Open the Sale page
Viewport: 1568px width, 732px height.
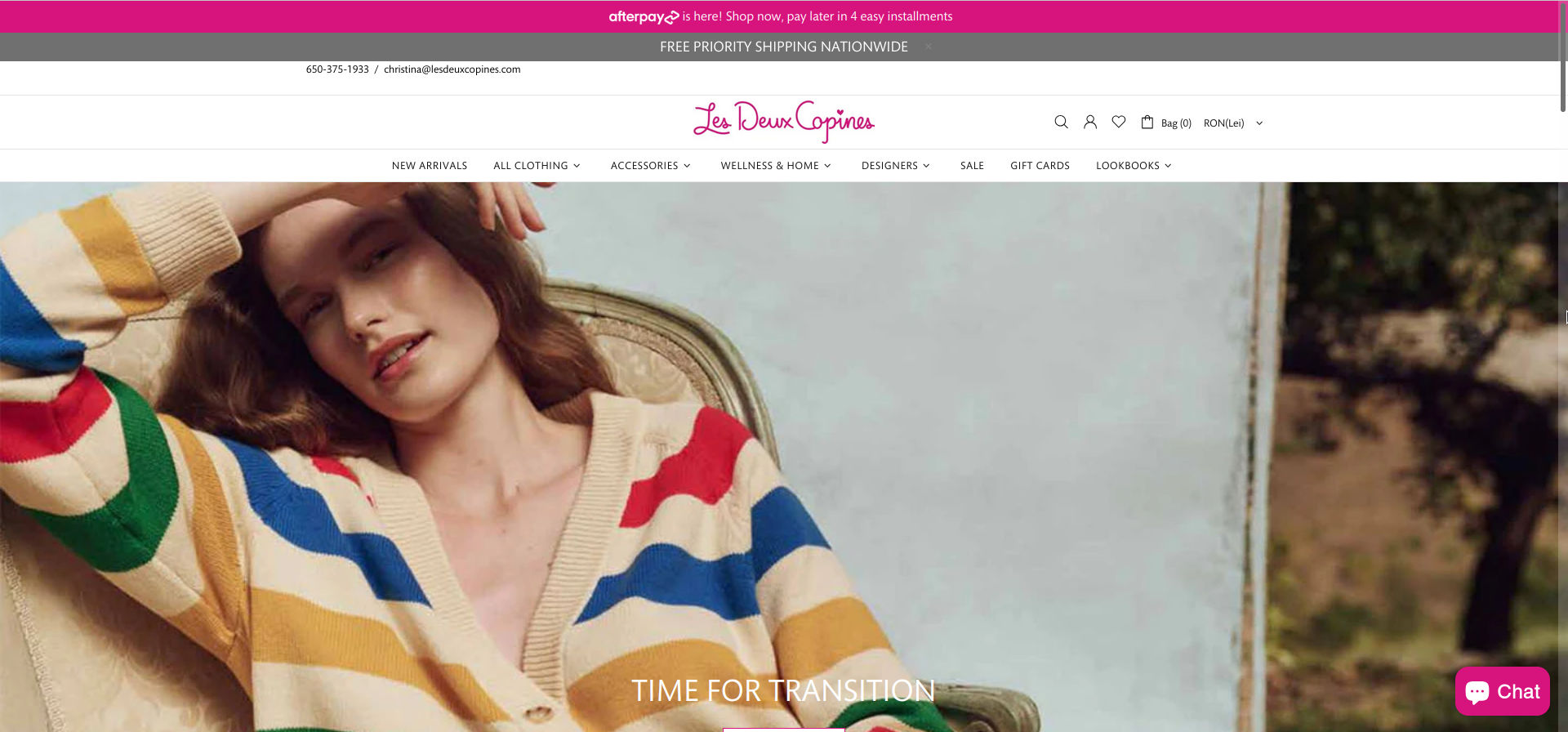tap(972, 166)
